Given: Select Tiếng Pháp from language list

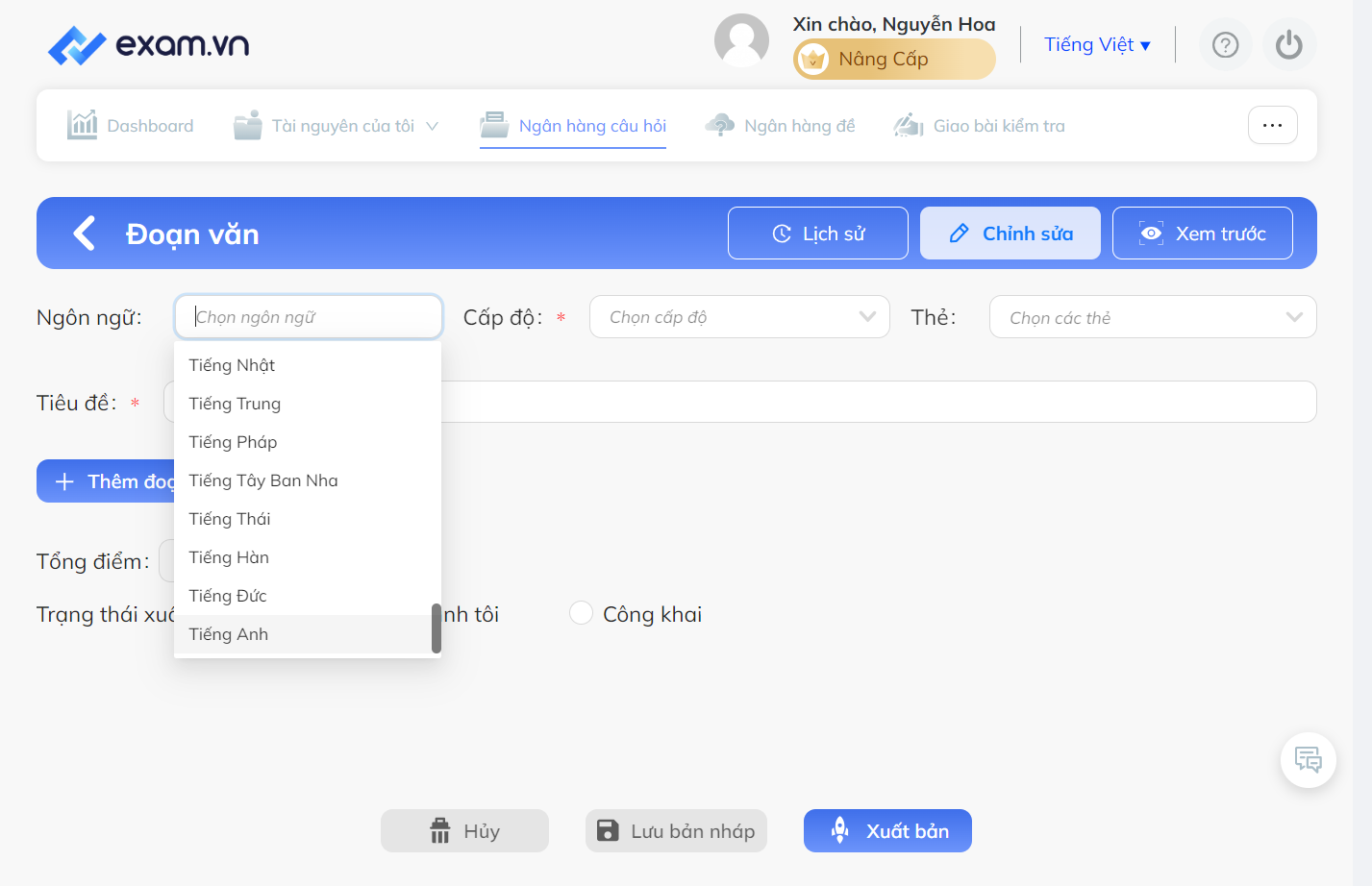Looking at the screenshot, I should point(302,442).
